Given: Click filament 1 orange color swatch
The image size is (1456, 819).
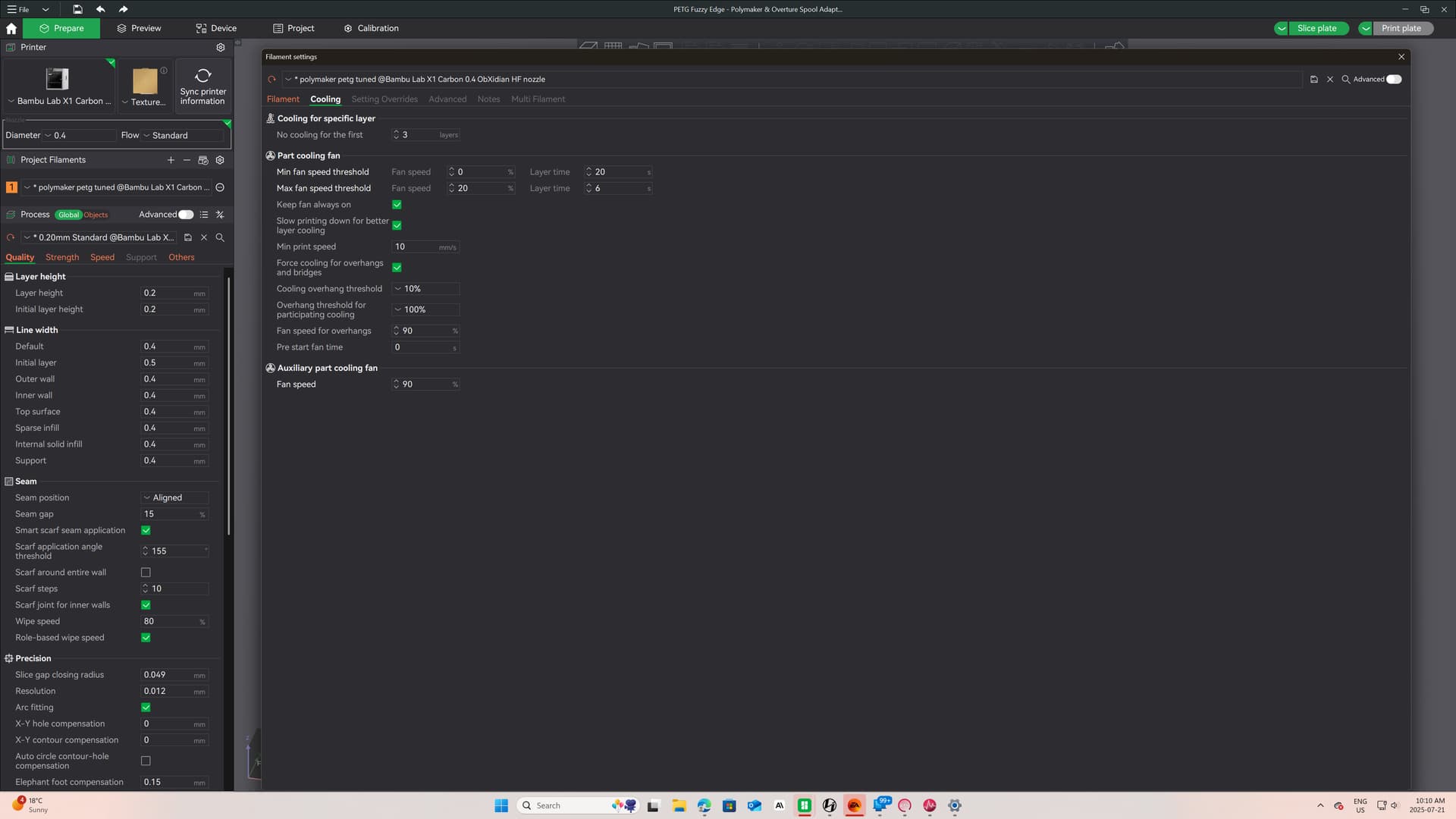Looking at the screenshot, I should tap(11, 187).
